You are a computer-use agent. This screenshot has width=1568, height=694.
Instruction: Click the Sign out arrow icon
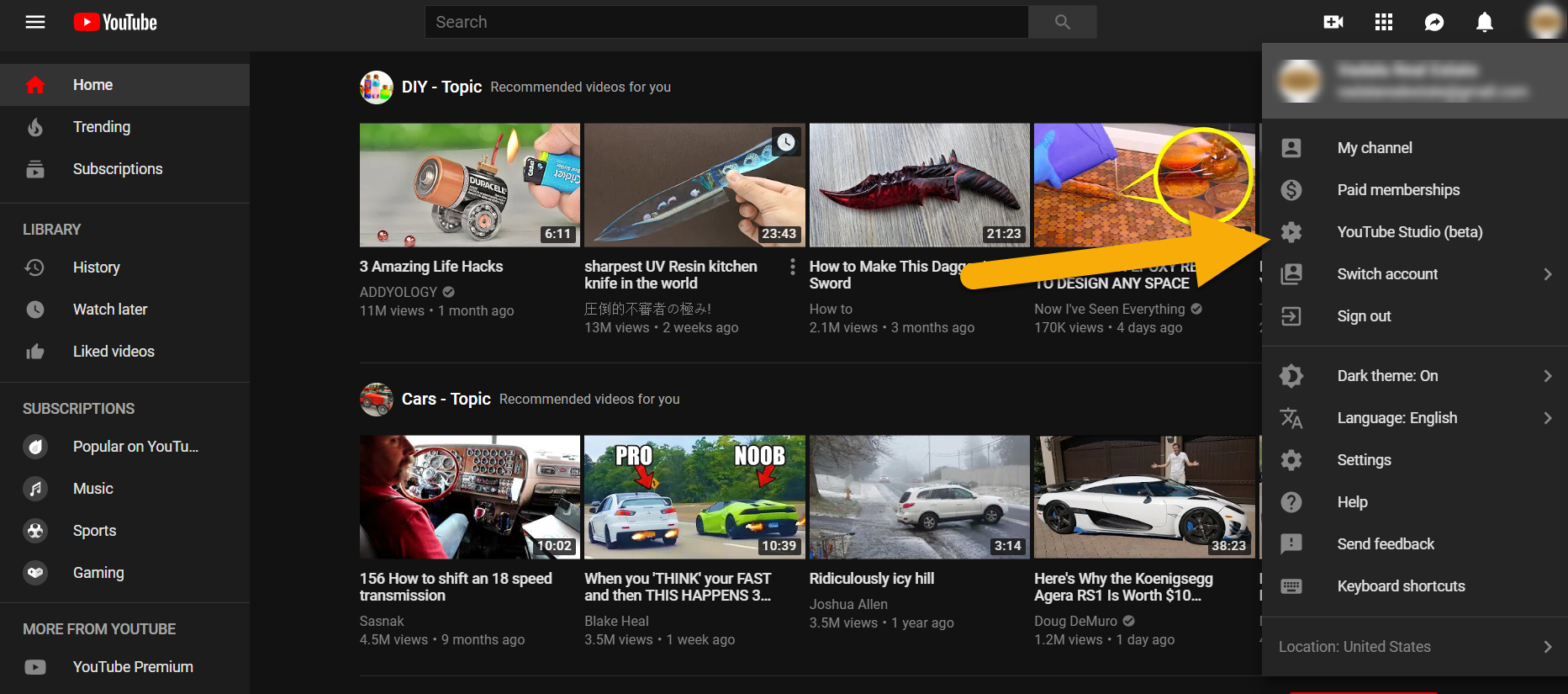[x=1291, y=316]
